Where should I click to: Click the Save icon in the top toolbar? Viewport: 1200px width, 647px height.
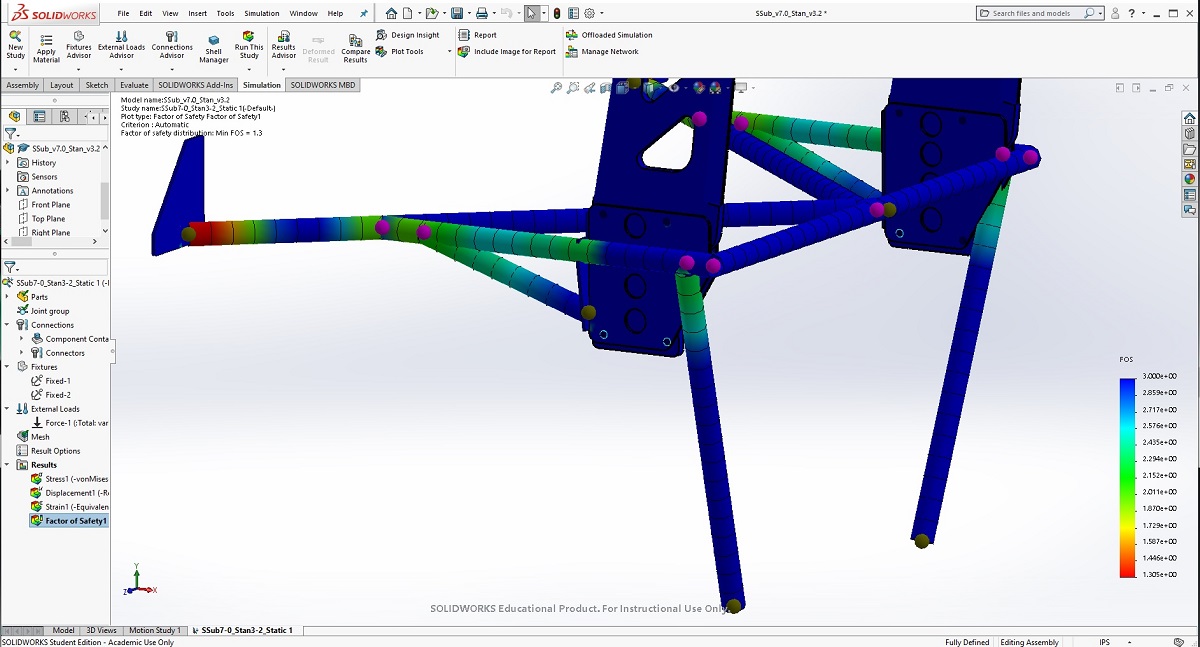(x=456, y=13)
